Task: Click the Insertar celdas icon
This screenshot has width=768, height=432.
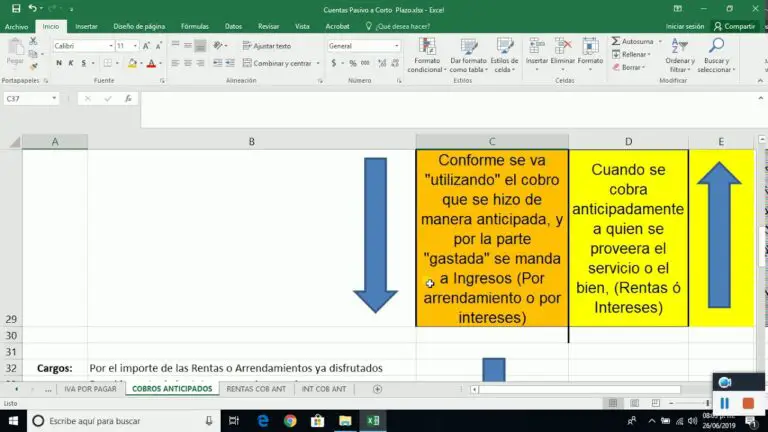Action: [x=537, y=52]
